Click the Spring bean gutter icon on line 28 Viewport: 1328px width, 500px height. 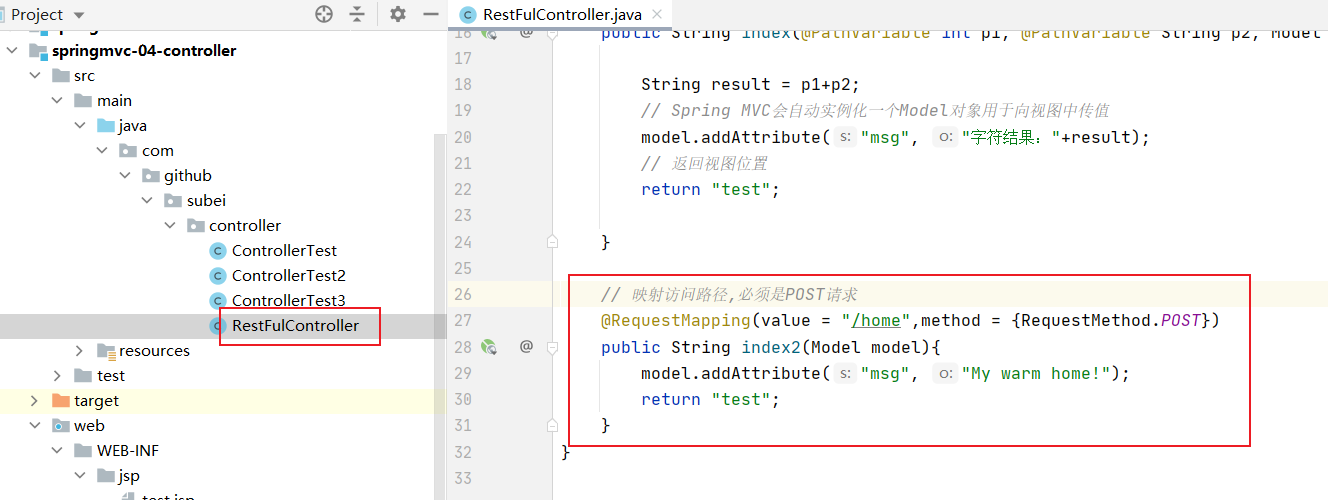click(x=489, y=347)
